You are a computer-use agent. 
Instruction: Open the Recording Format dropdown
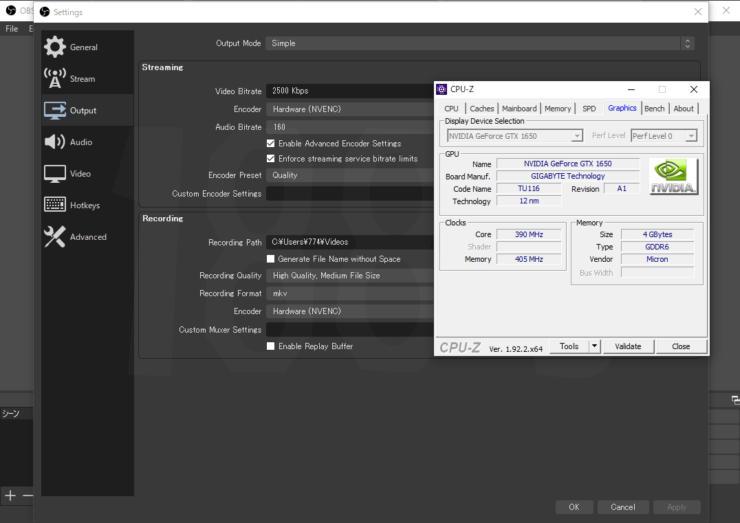click(350, 293)
